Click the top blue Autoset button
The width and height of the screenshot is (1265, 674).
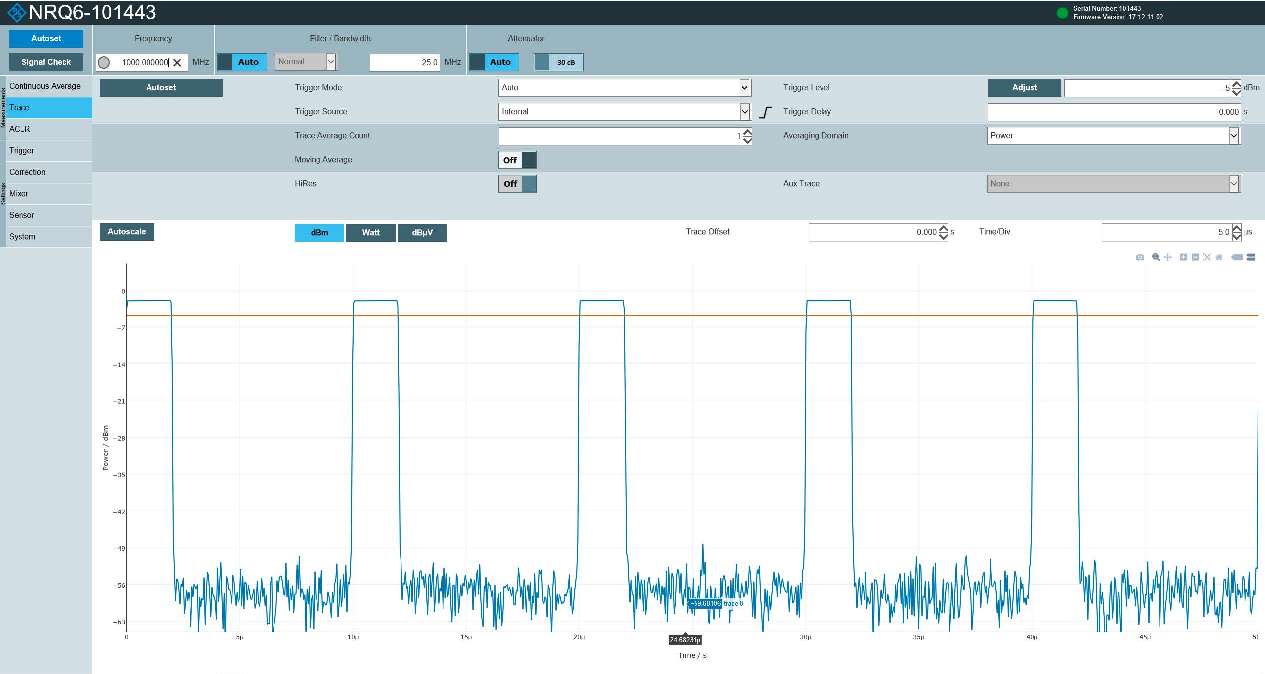click(x=46, y=38)
